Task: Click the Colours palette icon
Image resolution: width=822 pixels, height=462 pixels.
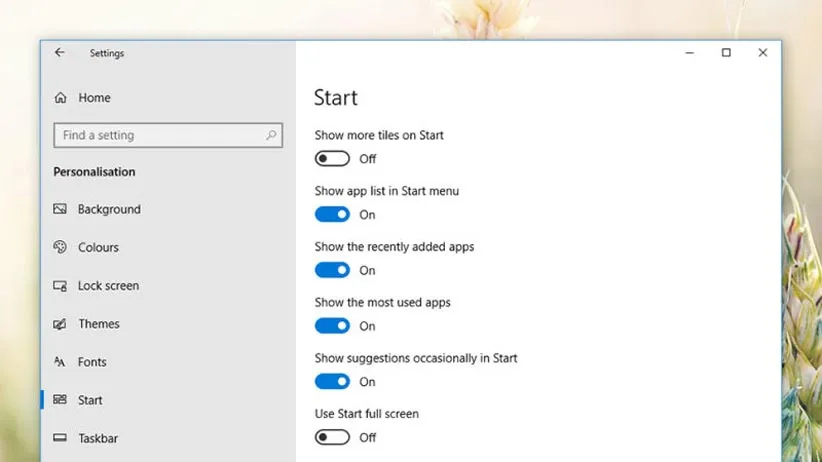Action: pos(60,247)
